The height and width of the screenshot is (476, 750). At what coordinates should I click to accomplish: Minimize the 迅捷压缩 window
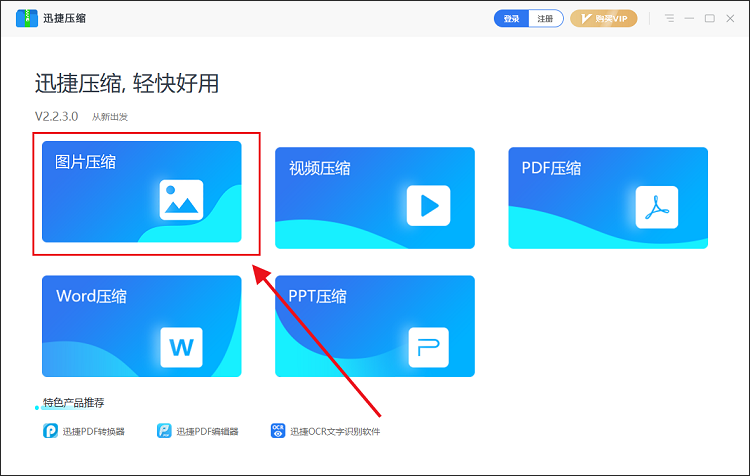coord(689,18)
